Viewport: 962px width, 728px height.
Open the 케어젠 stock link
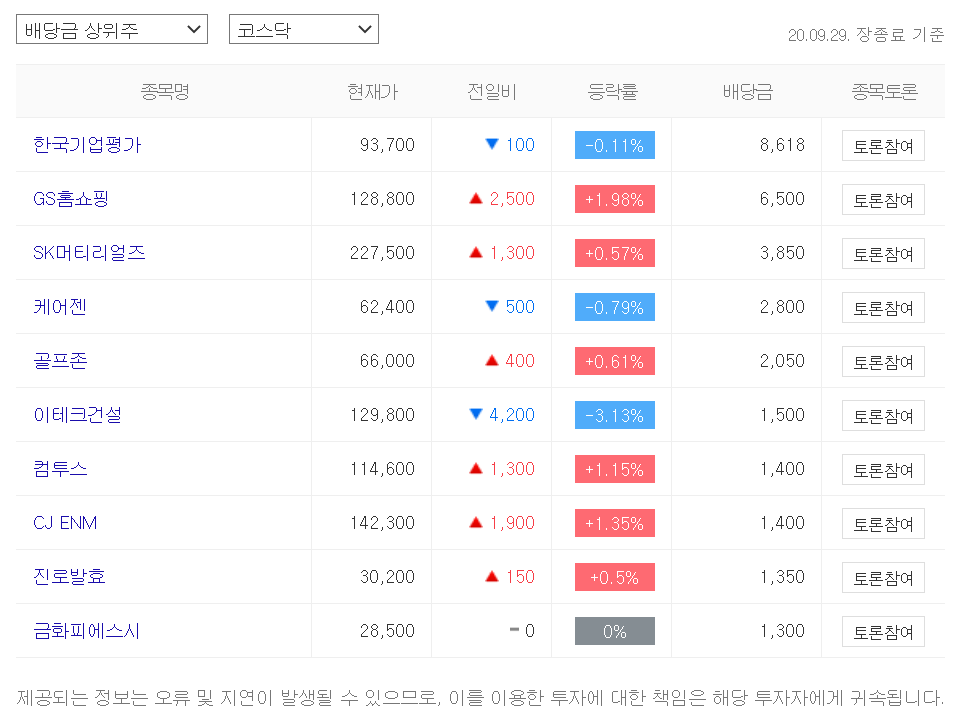pos(60,307)
